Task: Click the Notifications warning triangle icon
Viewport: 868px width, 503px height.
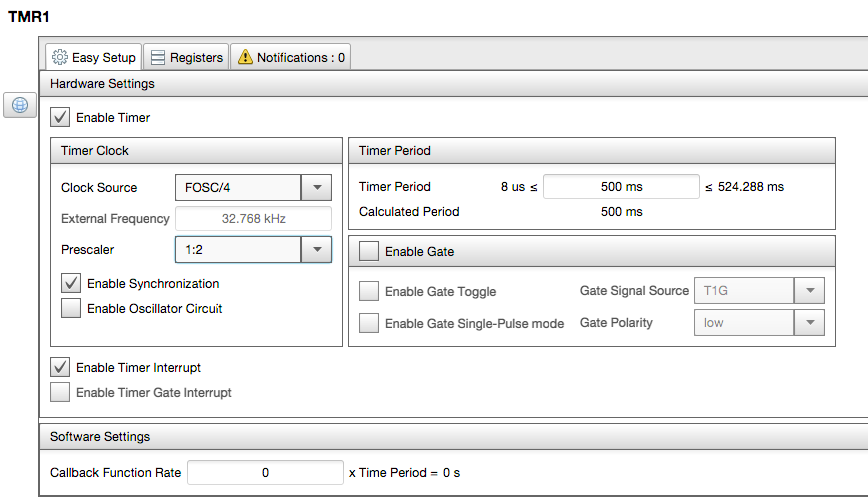Action: pos(245,58)
